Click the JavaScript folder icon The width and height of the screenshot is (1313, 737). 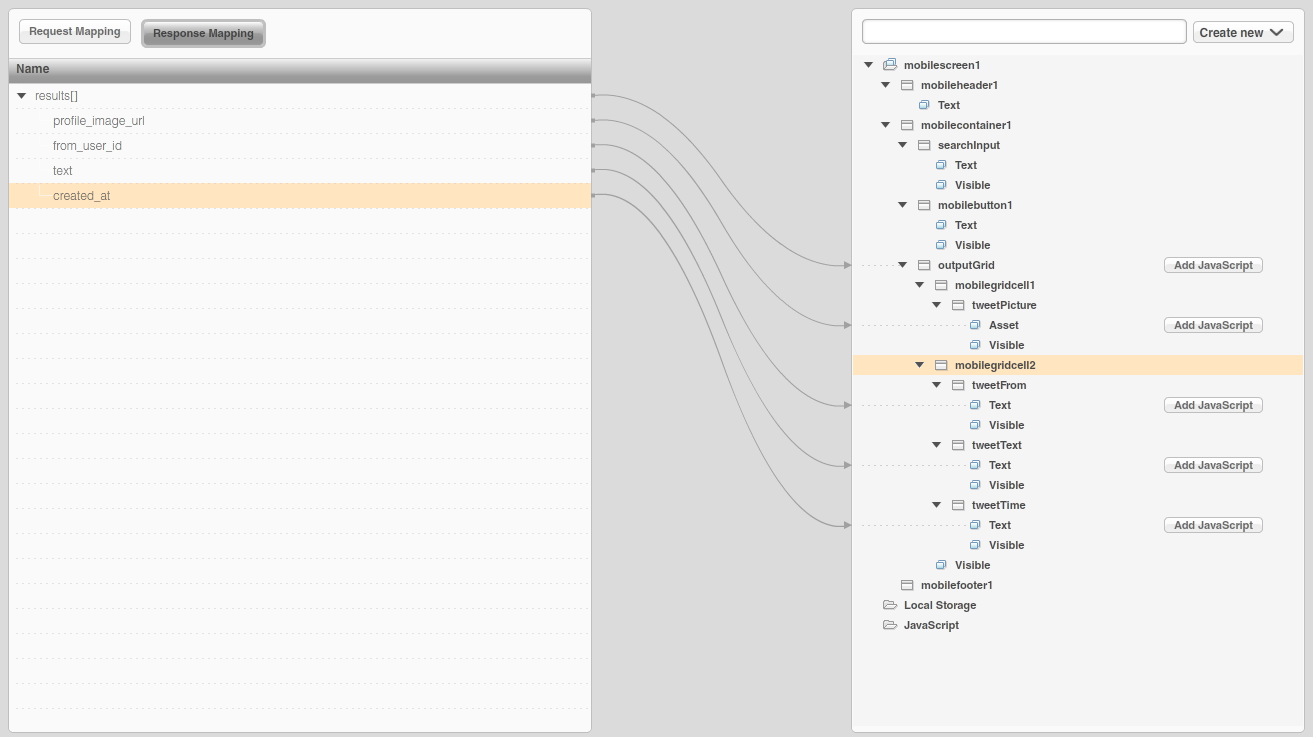click(x=890, y=625)
